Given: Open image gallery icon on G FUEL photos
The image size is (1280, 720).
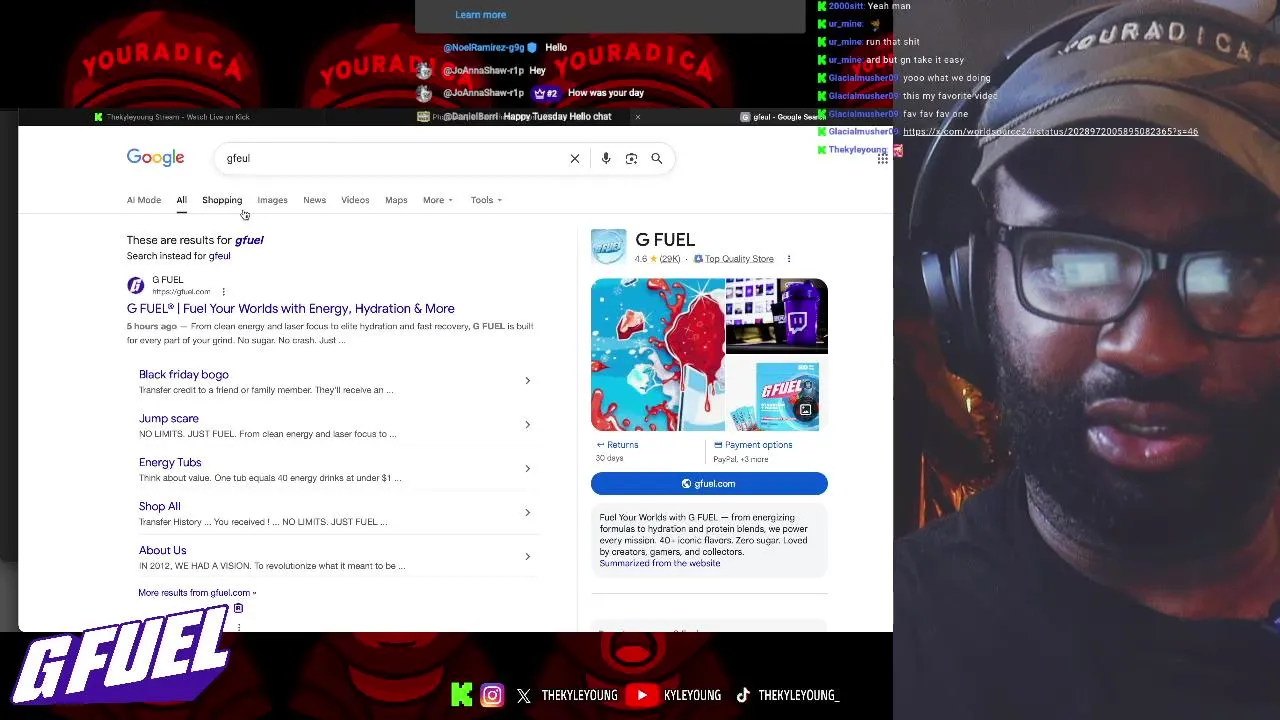Looking at the screenshot, I should point(805,409).
